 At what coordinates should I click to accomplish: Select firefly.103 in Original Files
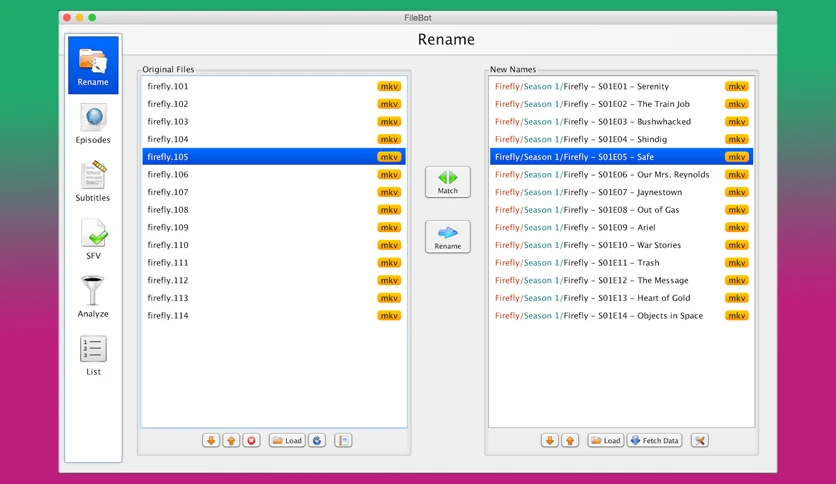pyautogui.click(x=274, y=122)
